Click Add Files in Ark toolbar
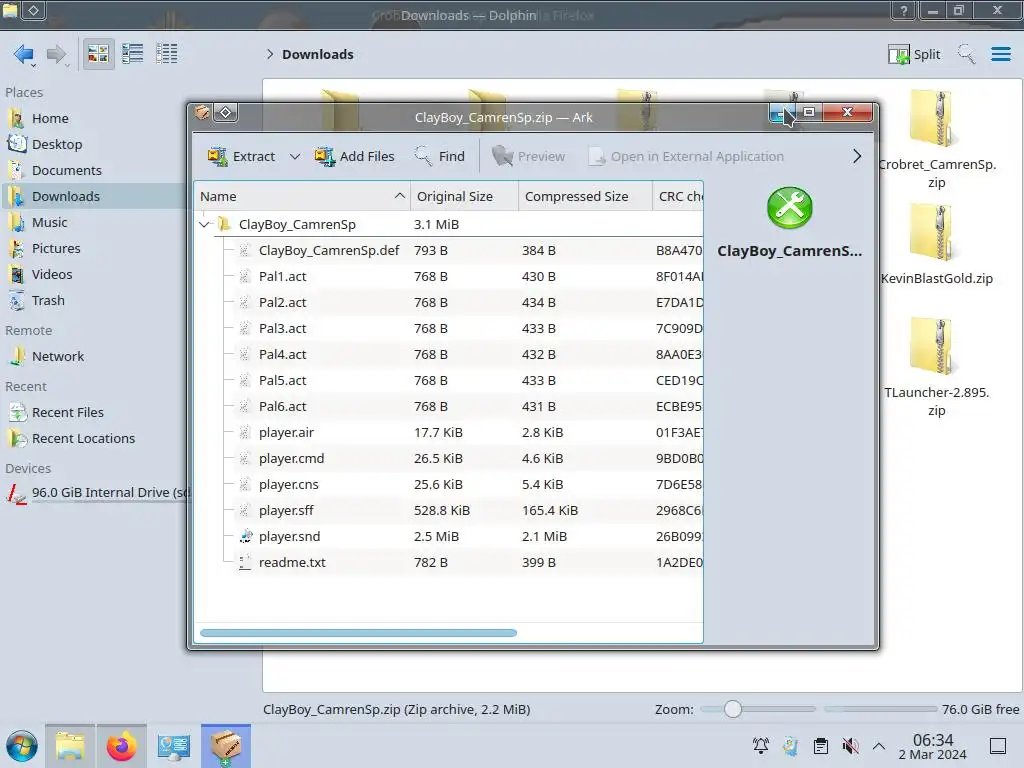 [355, 157]
